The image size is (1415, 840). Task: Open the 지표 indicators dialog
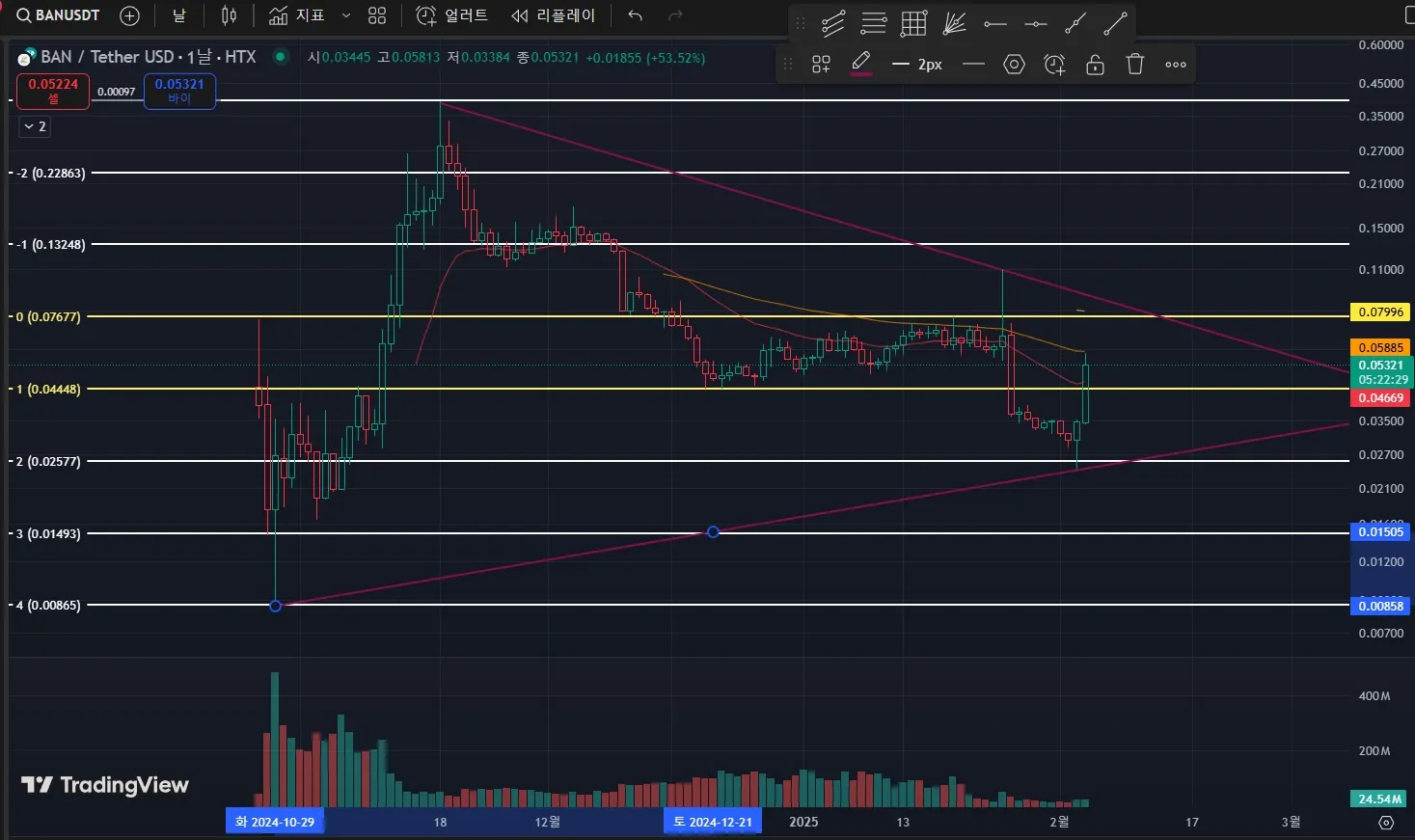click(x=297, y=15)
